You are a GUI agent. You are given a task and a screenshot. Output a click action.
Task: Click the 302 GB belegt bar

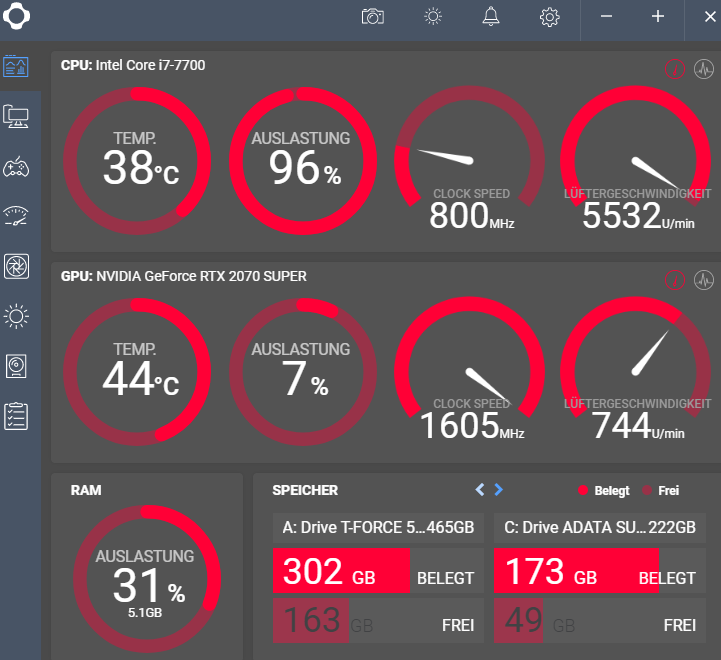[378, 570]
